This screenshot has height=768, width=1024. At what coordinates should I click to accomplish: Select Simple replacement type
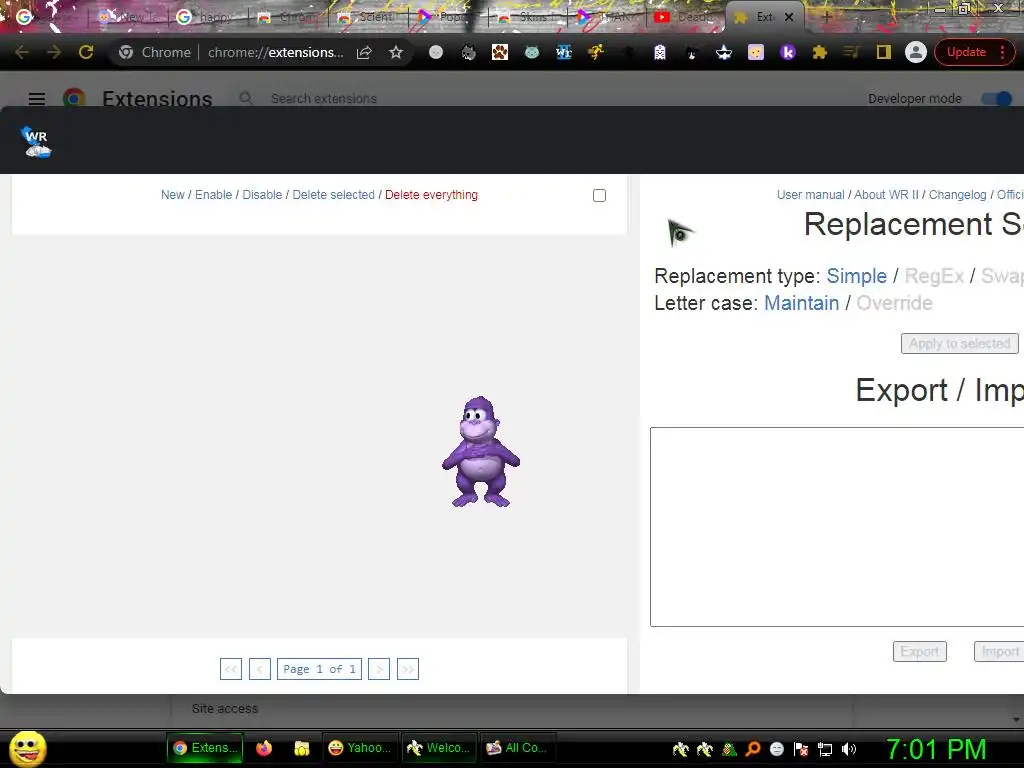click(856, 276)
